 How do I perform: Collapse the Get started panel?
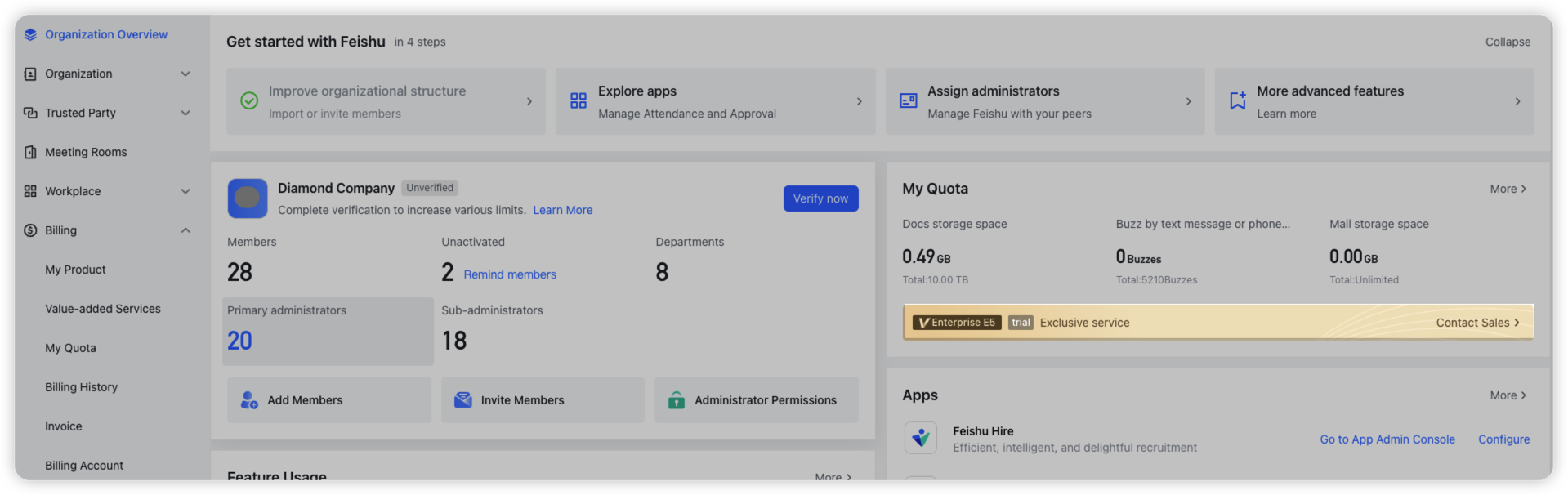click(x=1508, y=42)
